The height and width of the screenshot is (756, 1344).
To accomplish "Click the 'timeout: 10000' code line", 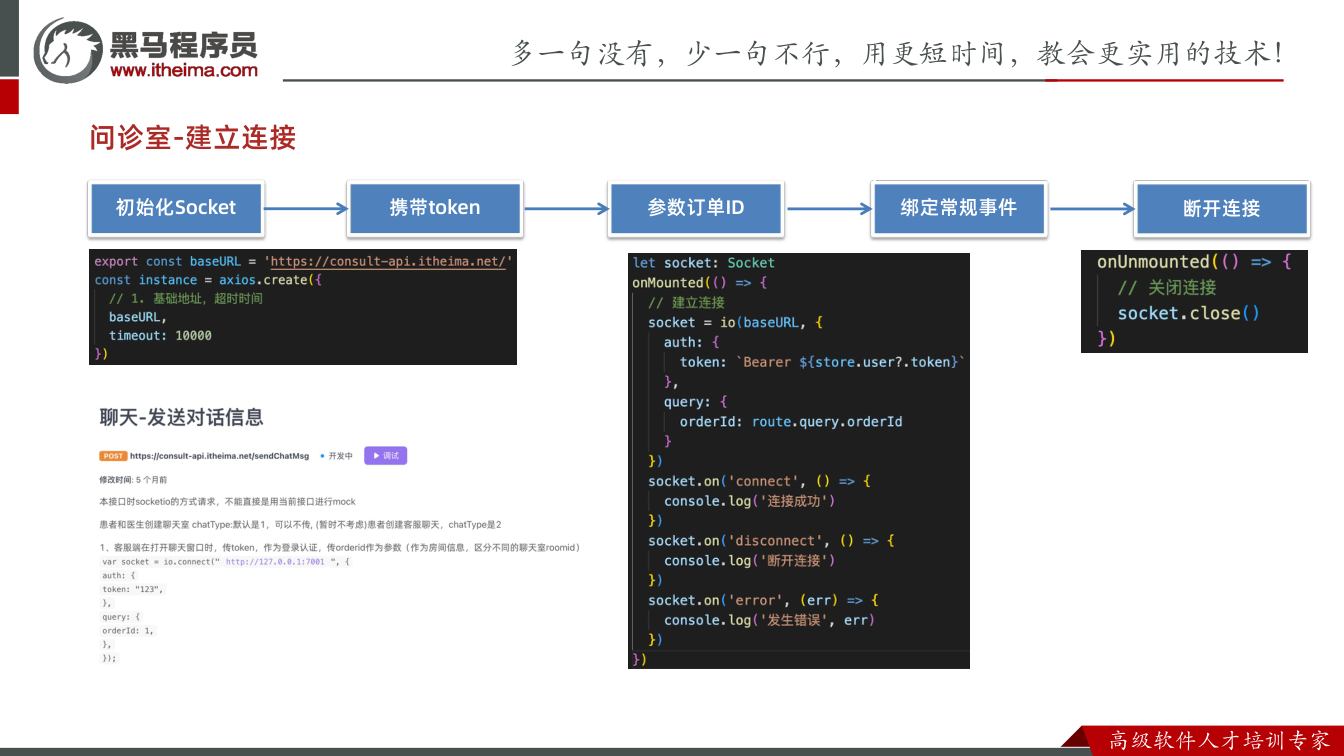I will click(x=160, y=336).
